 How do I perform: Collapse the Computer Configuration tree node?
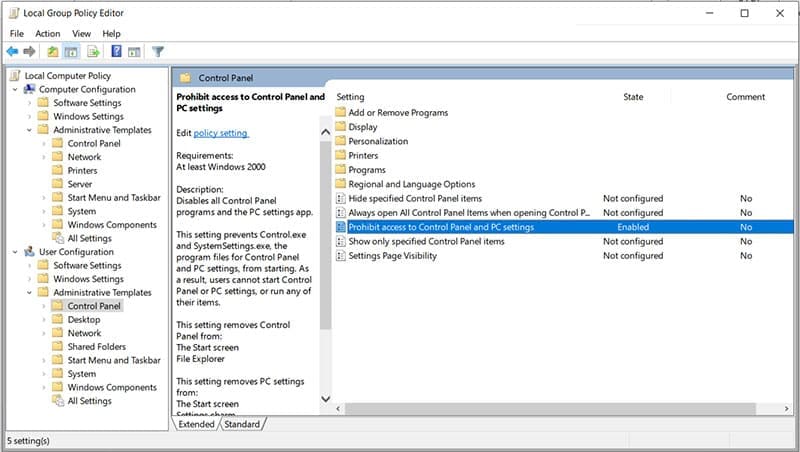coord(15,89)
